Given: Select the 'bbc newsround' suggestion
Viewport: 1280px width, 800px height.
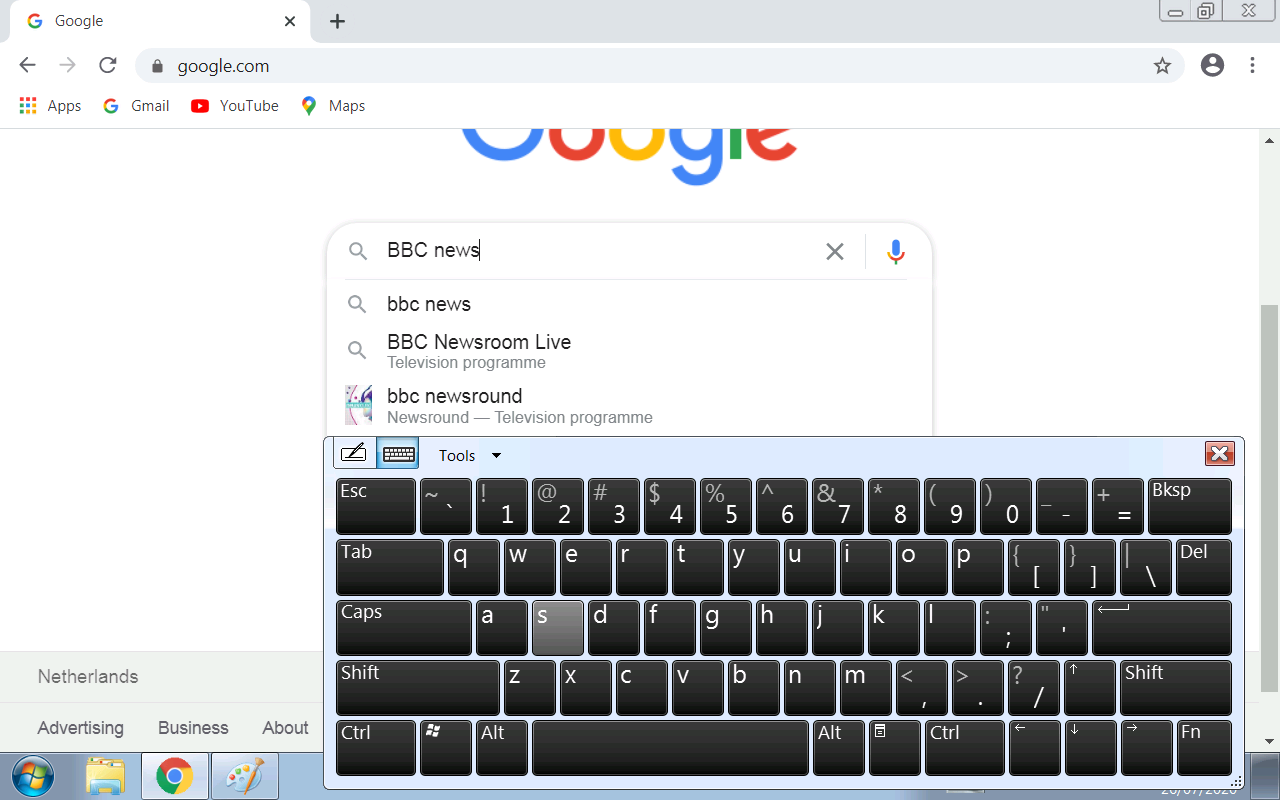Looking at the screenshot, I should 629,405.
